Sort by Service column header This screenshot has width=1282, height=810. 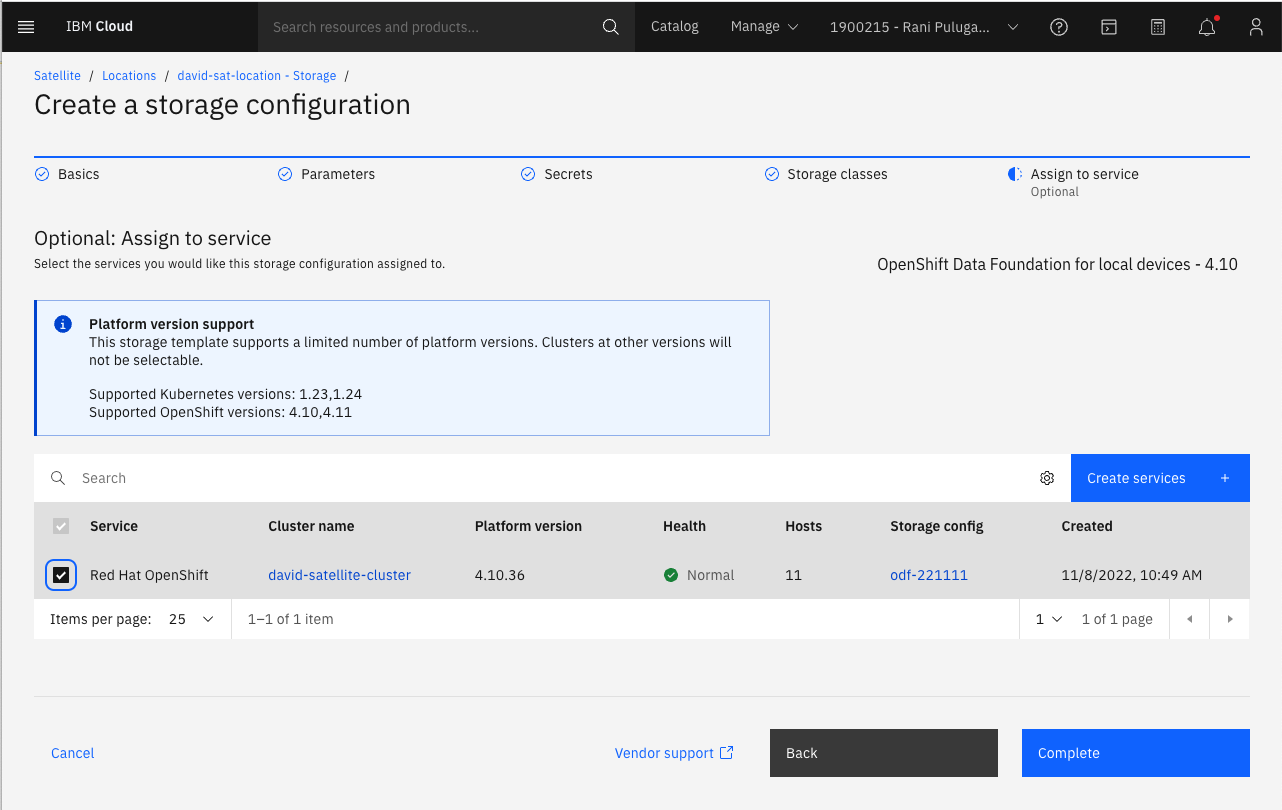point(114,526)
